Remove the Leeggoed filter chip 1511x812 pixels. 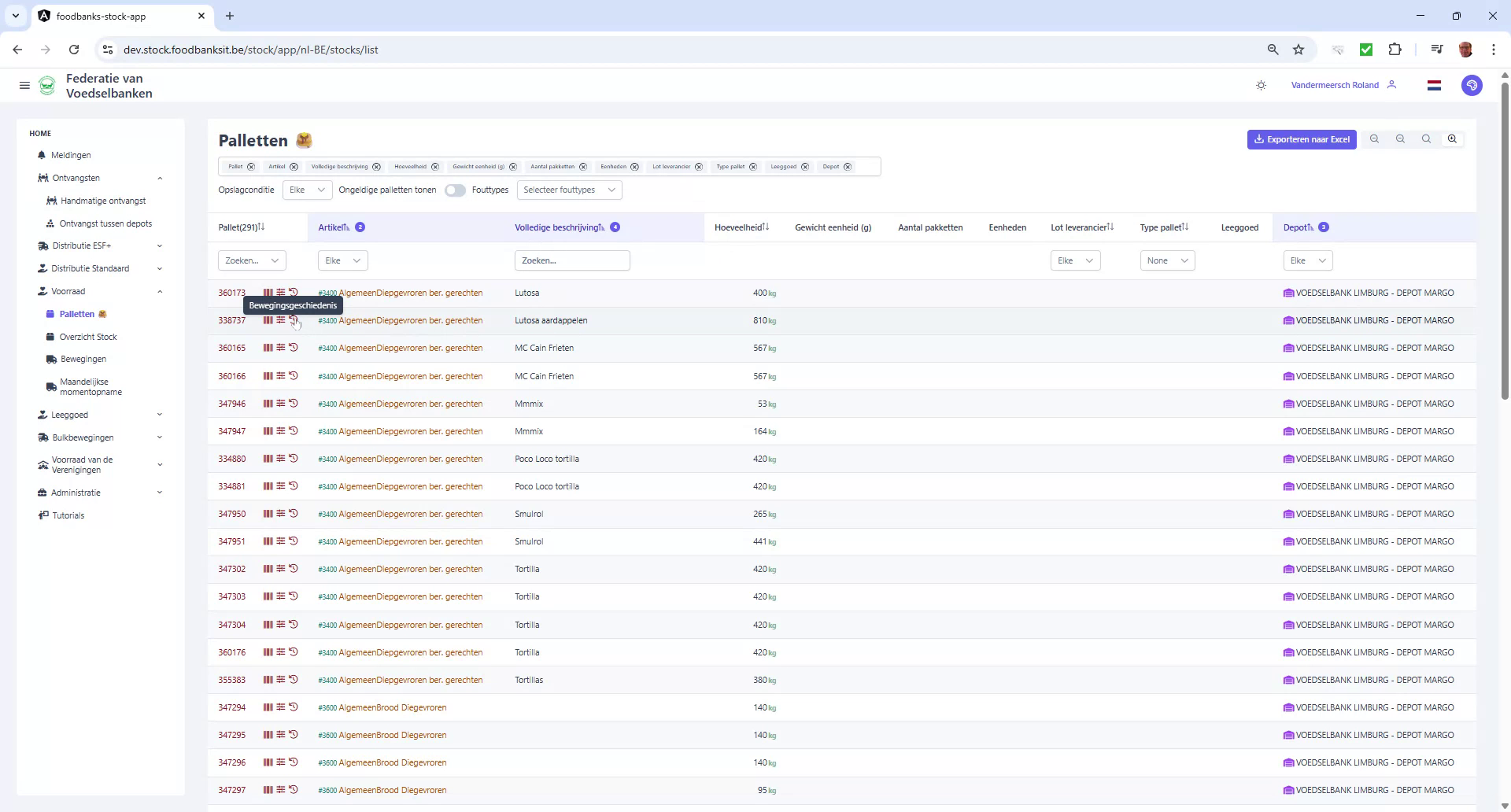point(805,166)
